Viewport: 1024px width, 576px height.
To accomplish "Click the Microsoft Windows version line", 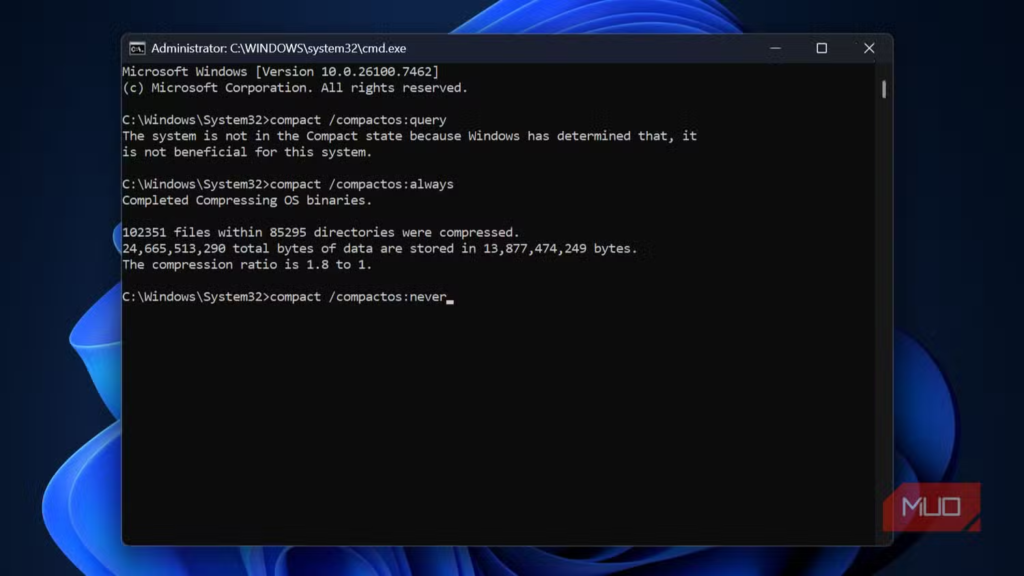I will click(280, 72).
